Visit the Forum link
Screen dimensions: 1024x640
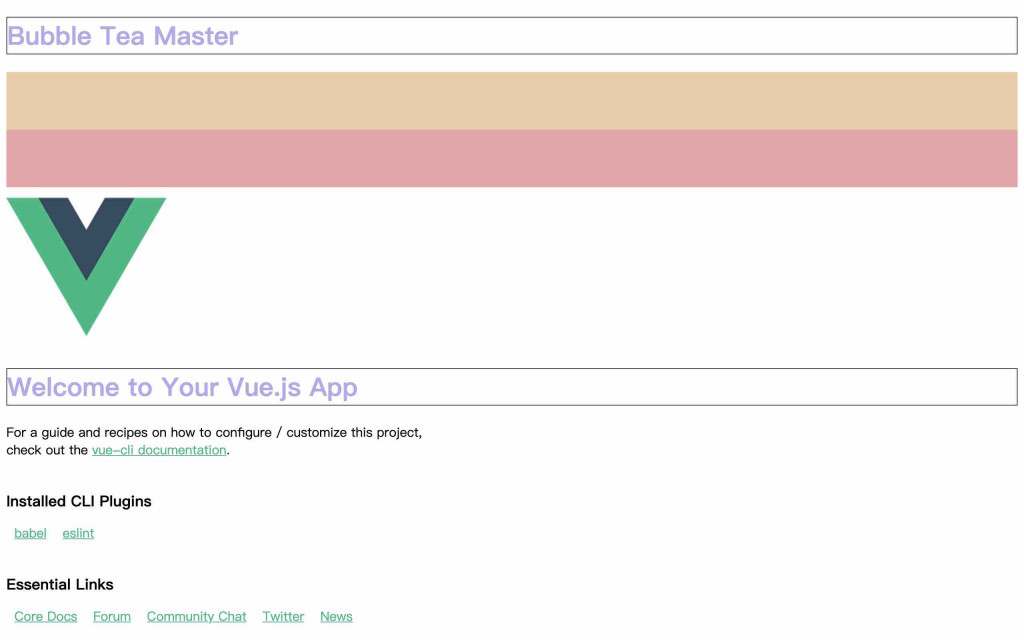coord(112,616)
